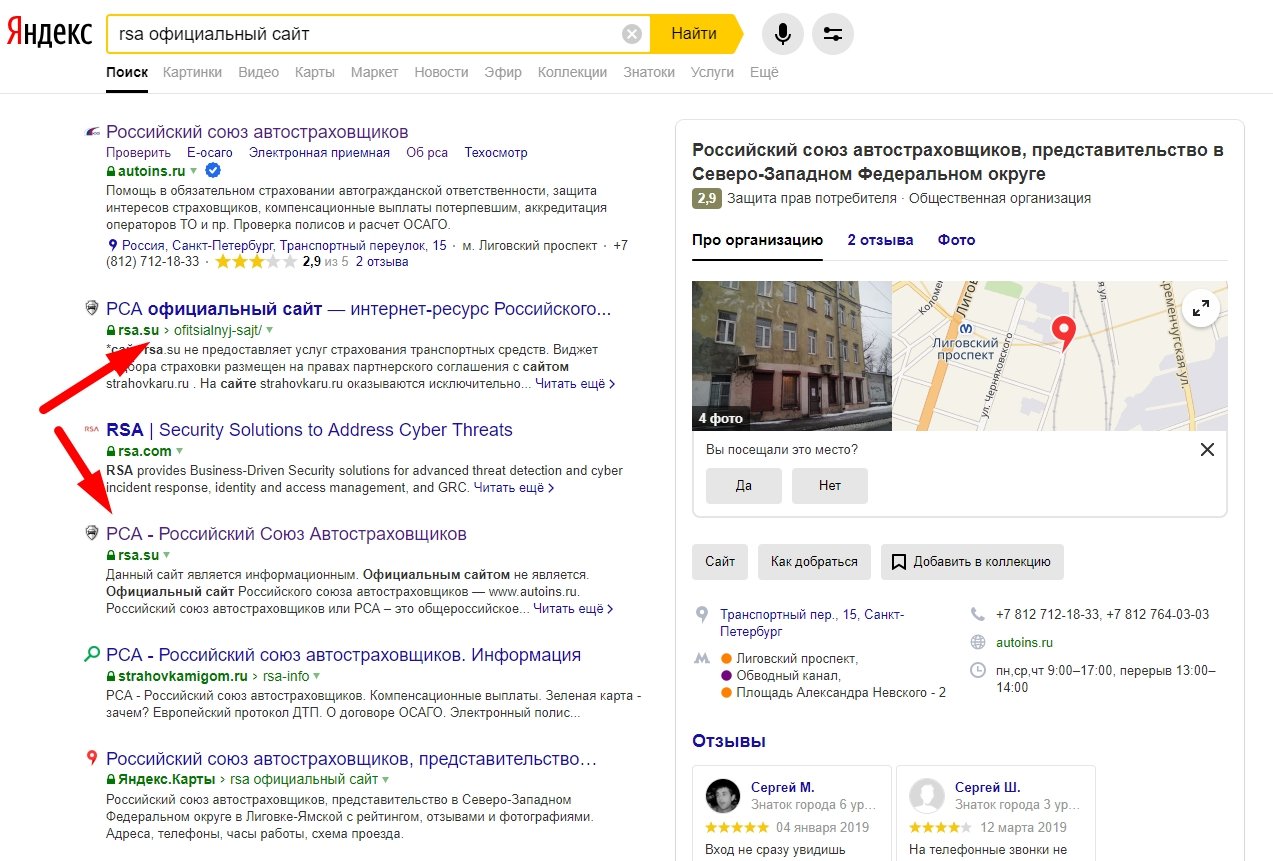Open the '2 отзыва' tab in the organization card

(x=881, y=240)
